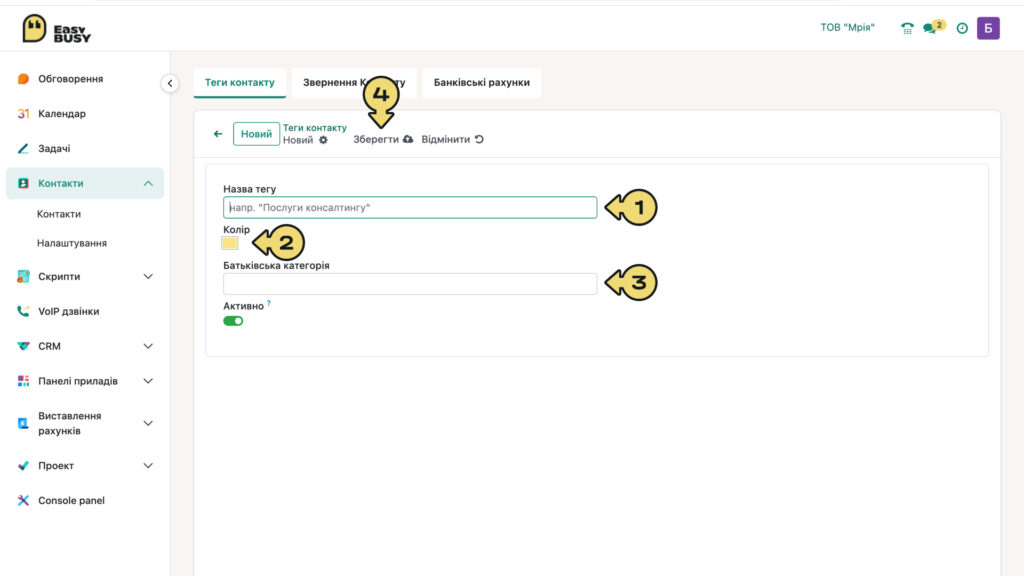
Task: Switch to the Банківські рахунки tab
Action: click(x=482, y=82)
